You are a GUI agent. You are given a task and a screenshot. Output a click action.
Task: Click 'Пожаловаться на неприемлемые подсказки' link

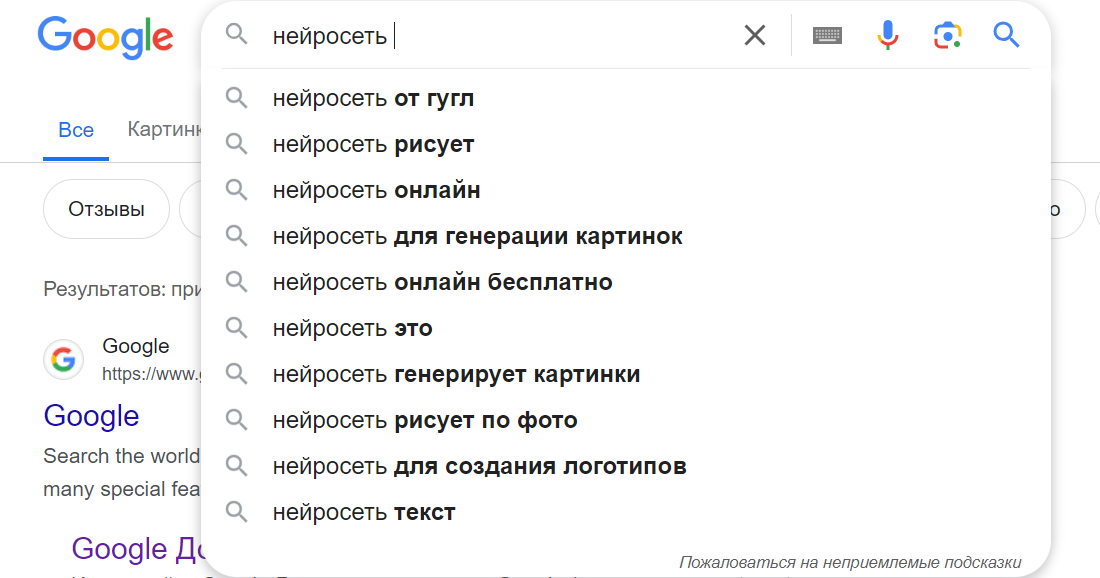[850, 561]
